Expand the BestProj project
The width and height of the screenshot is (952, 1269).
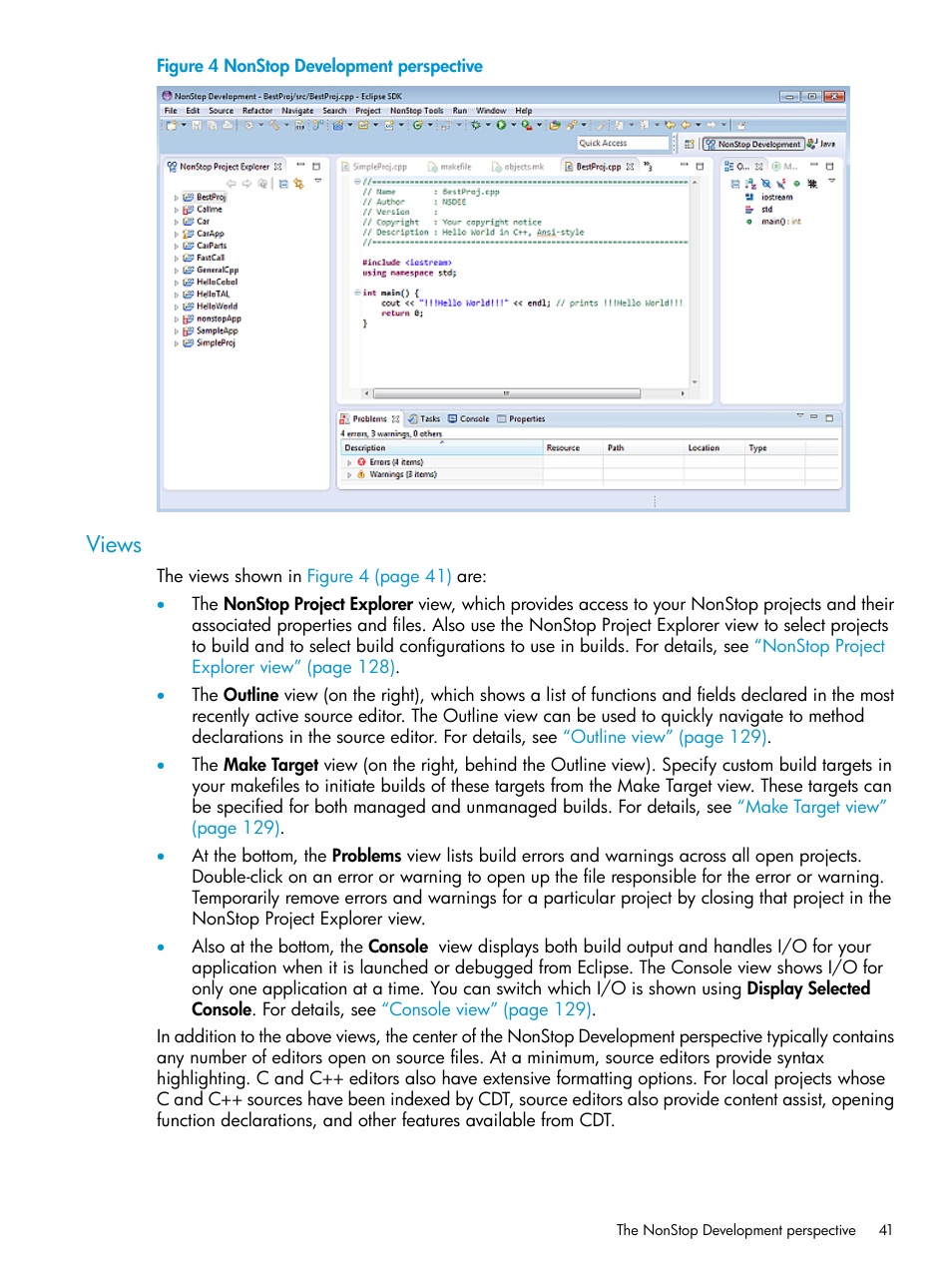click(177, 198)
